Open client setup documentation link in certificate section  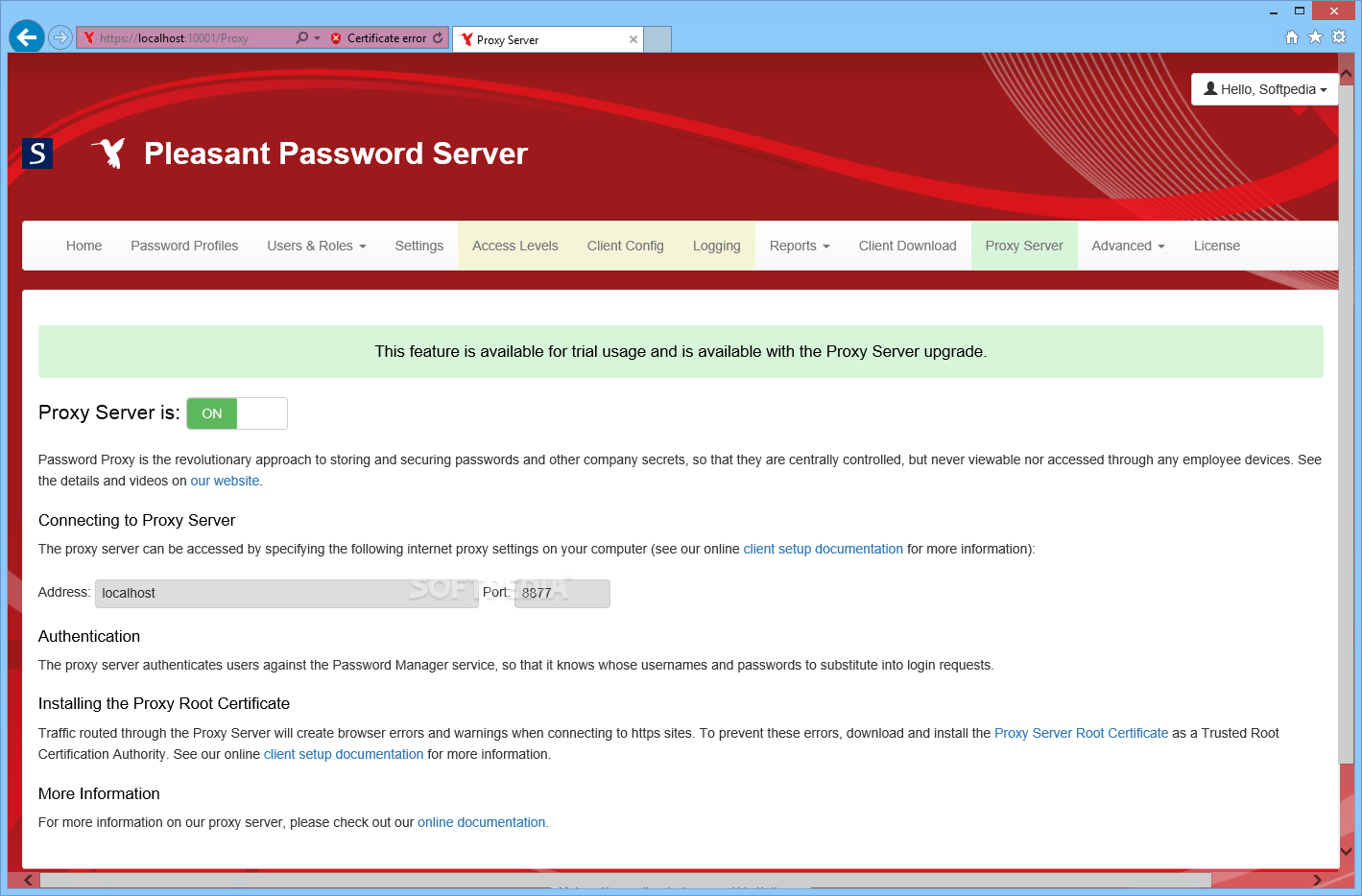tap(344, 754)
